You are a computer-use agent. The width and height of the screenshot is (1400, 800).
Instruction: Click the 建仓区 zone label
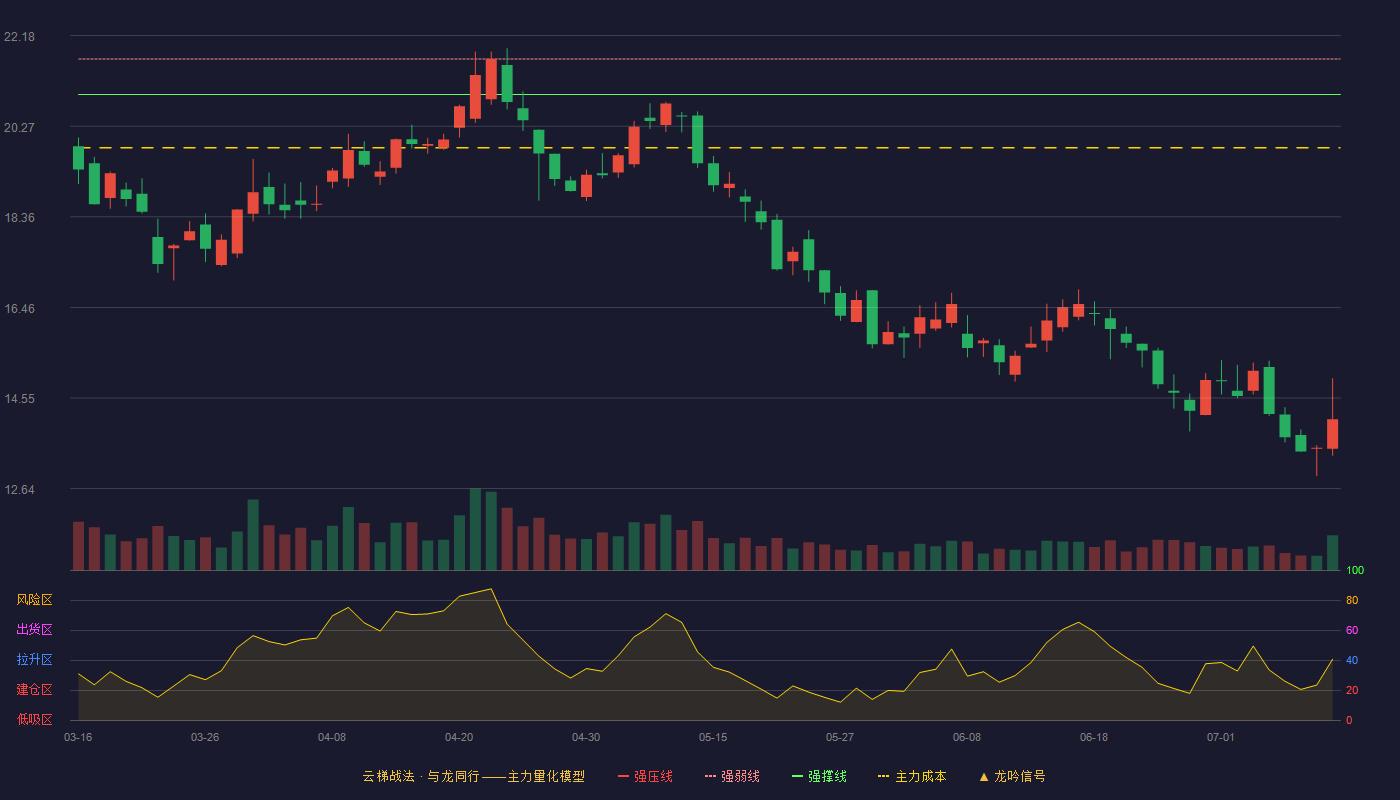coord(34,690)
